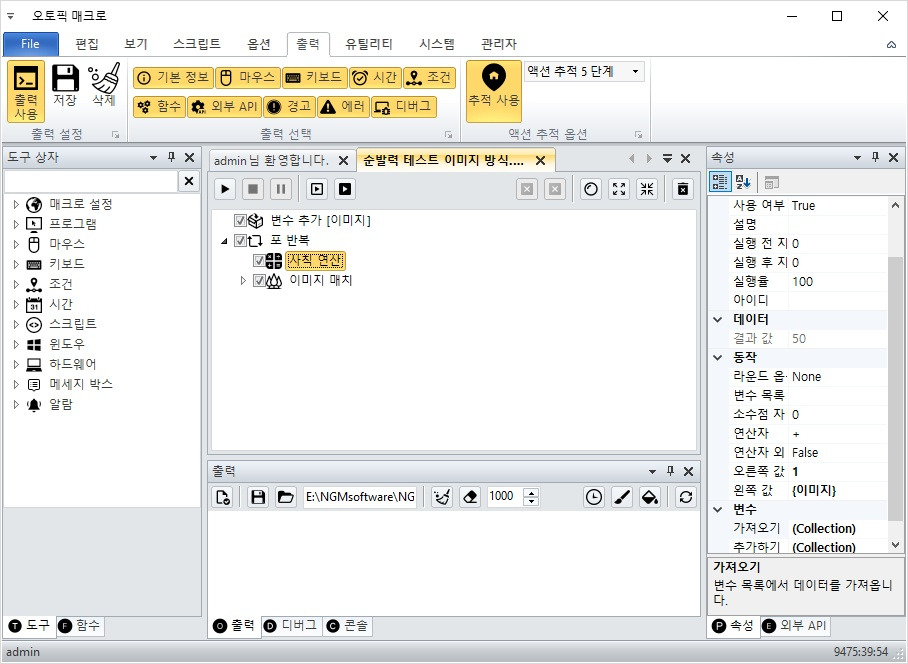Expand 하드웨어 in the toolbox
The height and width of the screenshot is (664, 908).
point(16,364)
